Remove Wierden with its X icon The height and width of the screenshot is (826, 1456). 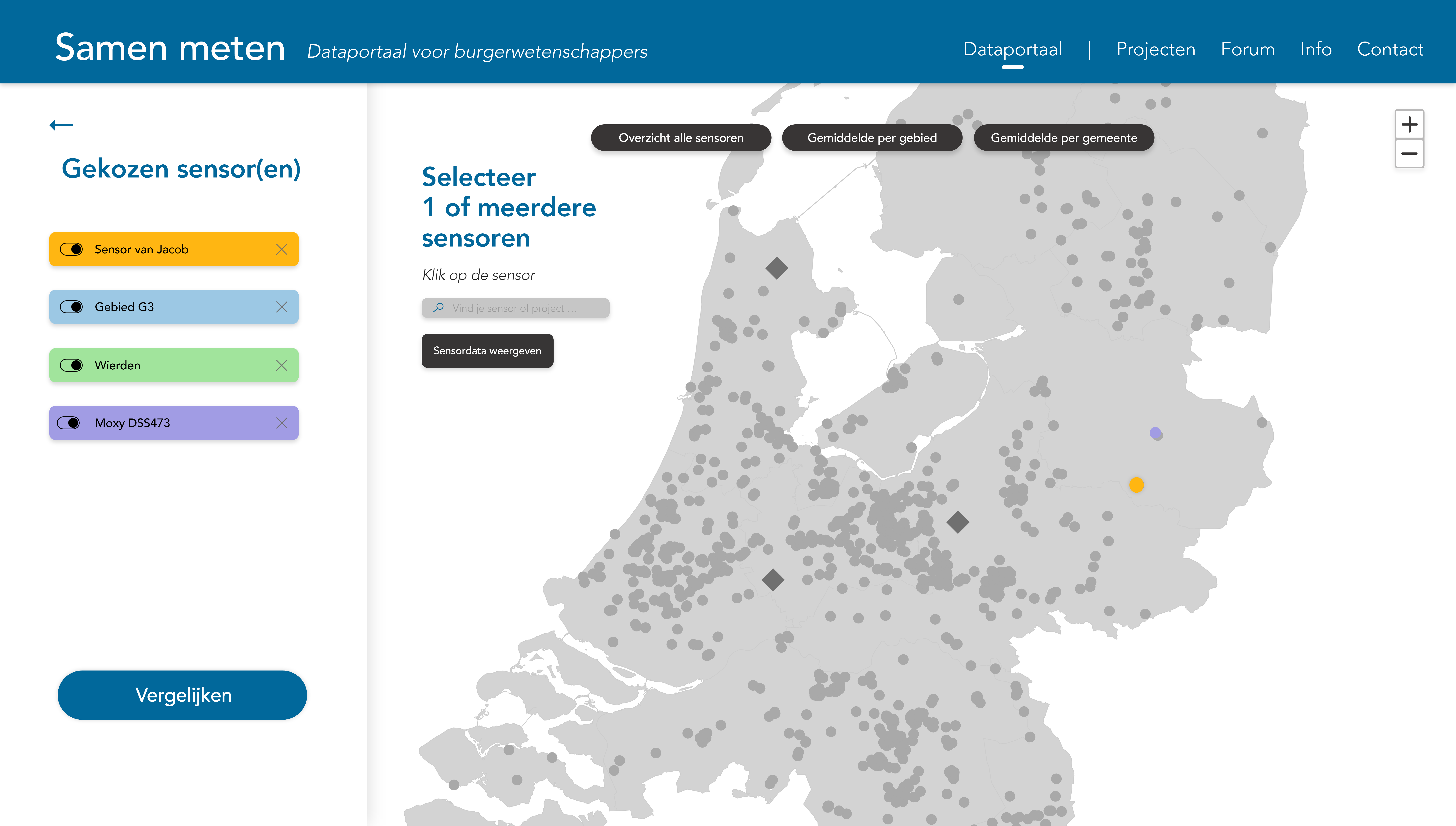click(x=281, y=365)
